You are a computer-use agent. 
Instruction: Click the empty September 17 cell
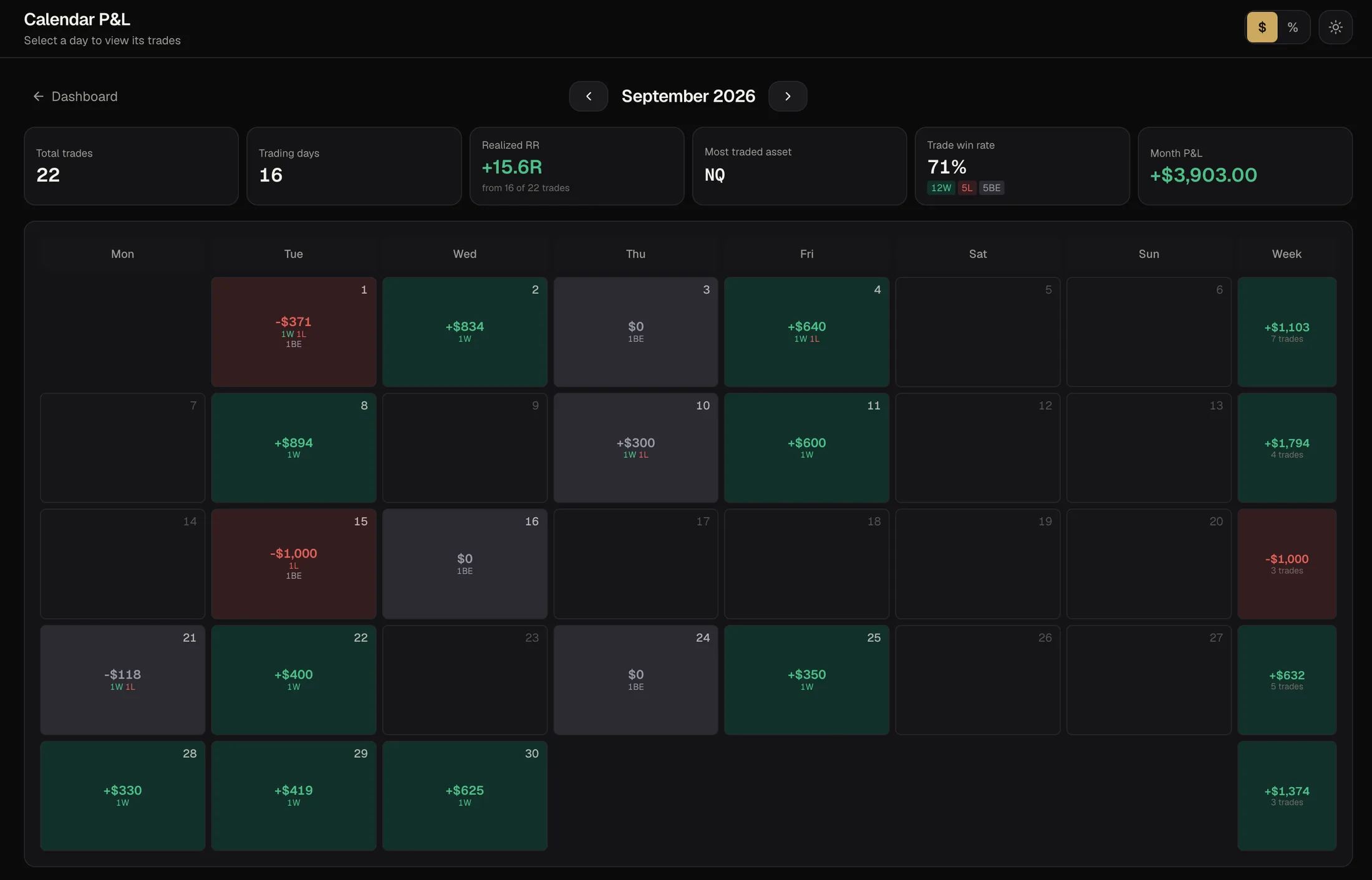(x=635, y=564)
